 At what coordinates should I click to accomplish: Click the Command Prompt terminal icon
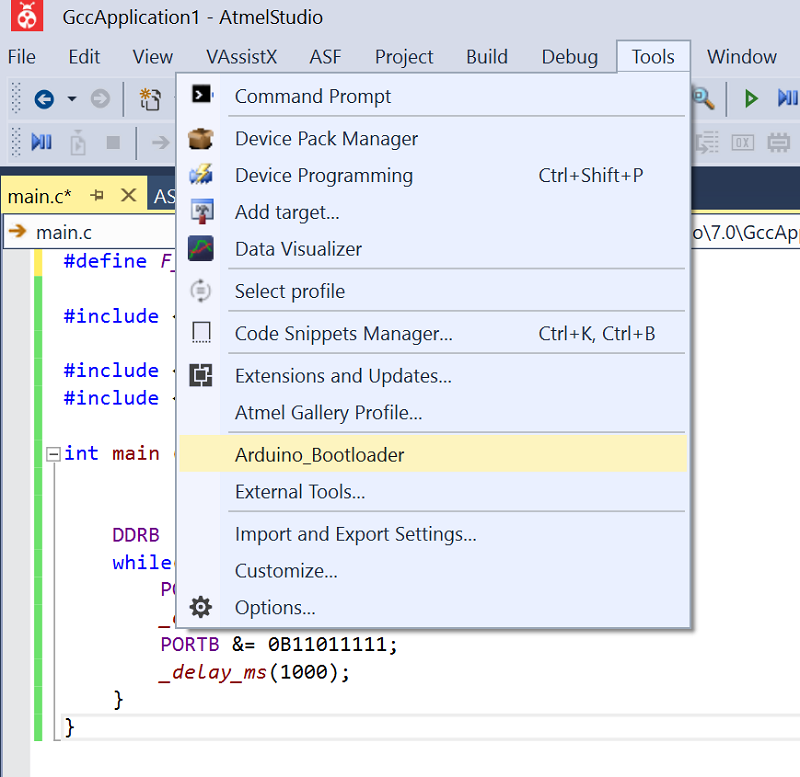(x=202, y=94)
